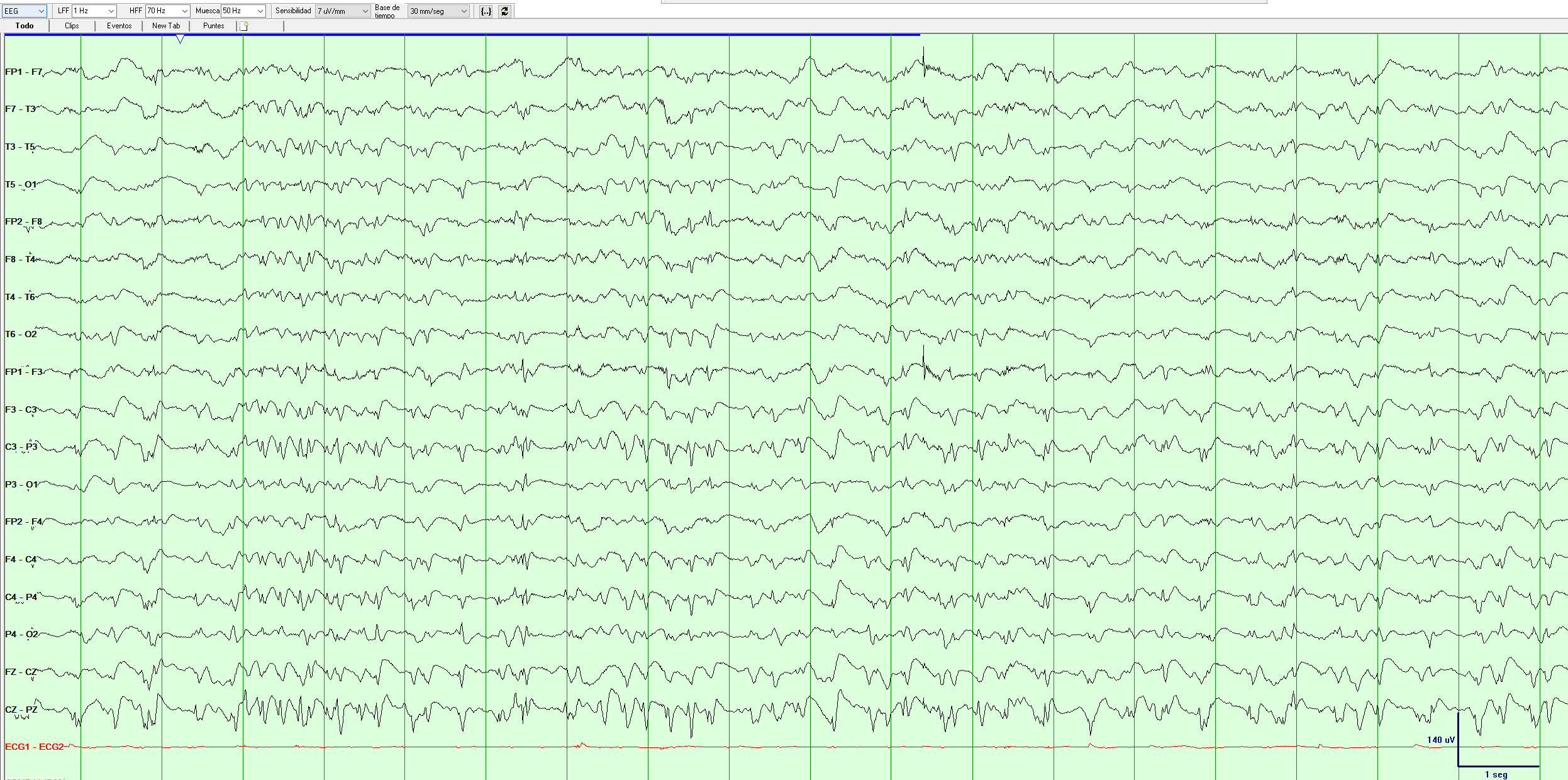
Task: Click the blue timeline progress bar
Action: (462, 35)
